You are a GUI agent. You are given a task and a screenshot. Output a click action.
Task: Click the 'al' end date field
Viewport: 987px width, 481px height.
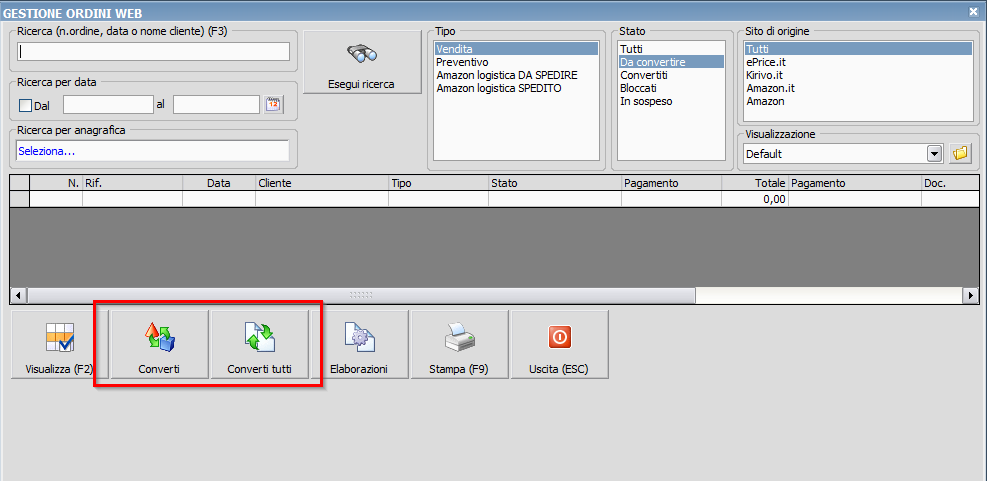pos(217,105)
